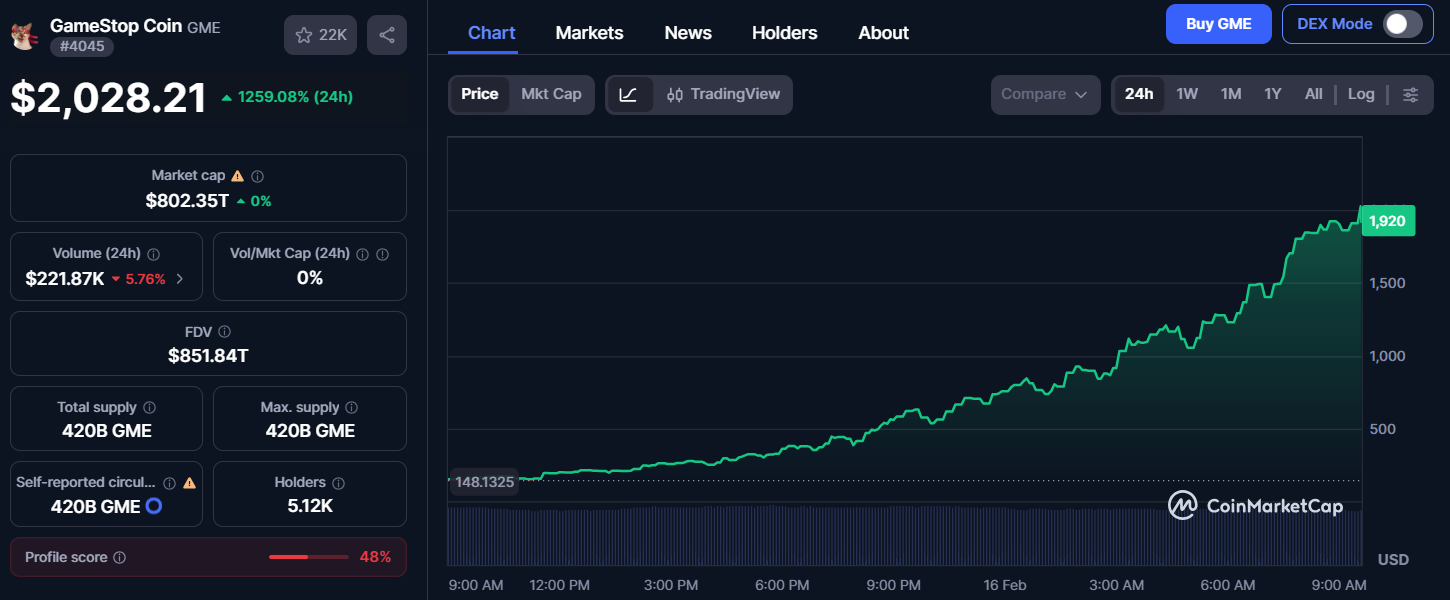Add GME to watchlist via star button
Viewport: 1450px width, 600px height.
pyautogui.click(x=321, y=35)
